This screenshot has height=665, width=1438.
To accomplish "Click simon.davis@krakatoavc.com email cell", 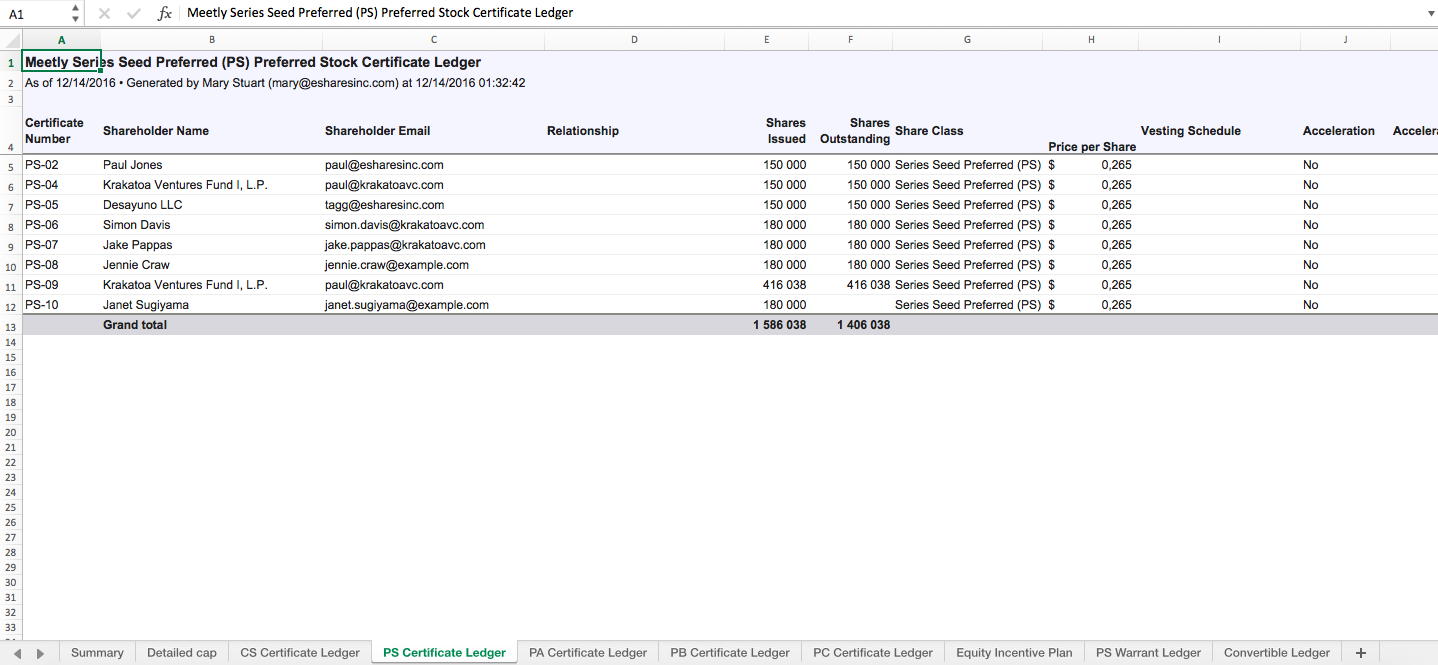I will click(x=434, y=225).
